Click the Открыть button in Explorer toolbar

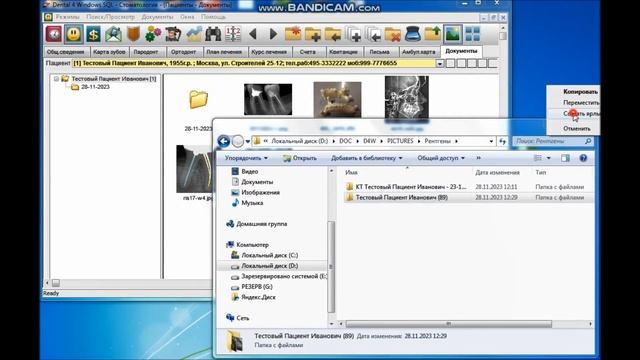pyautogui.click(x=300, y=158)
